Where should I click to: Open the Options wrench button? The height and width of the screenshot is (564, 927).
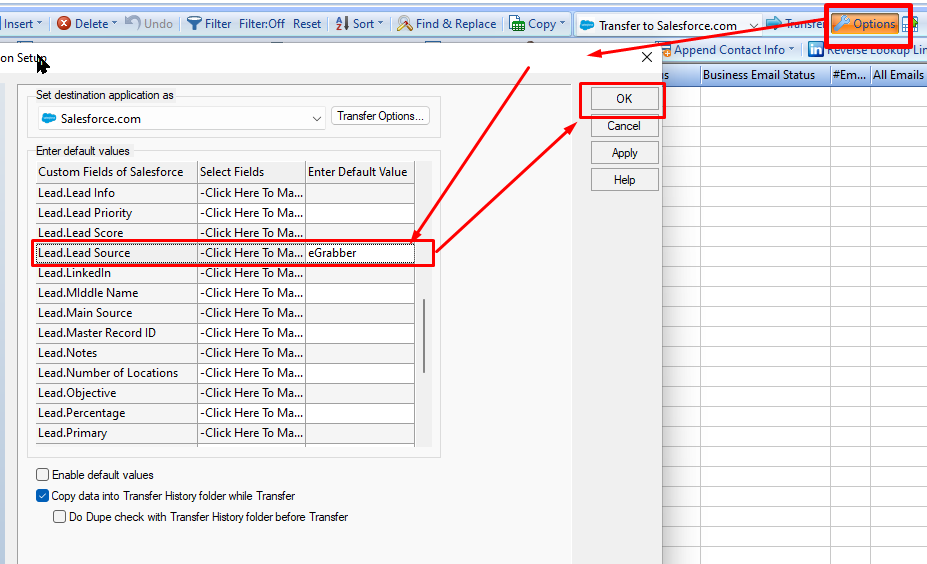point(866,24)
